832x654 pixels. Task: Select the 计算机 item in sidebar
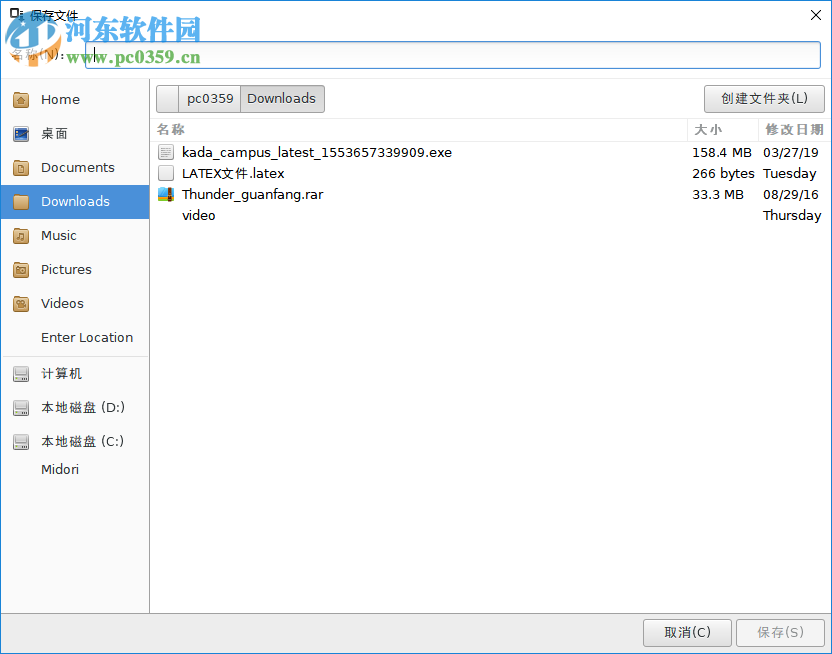[62, 373]
